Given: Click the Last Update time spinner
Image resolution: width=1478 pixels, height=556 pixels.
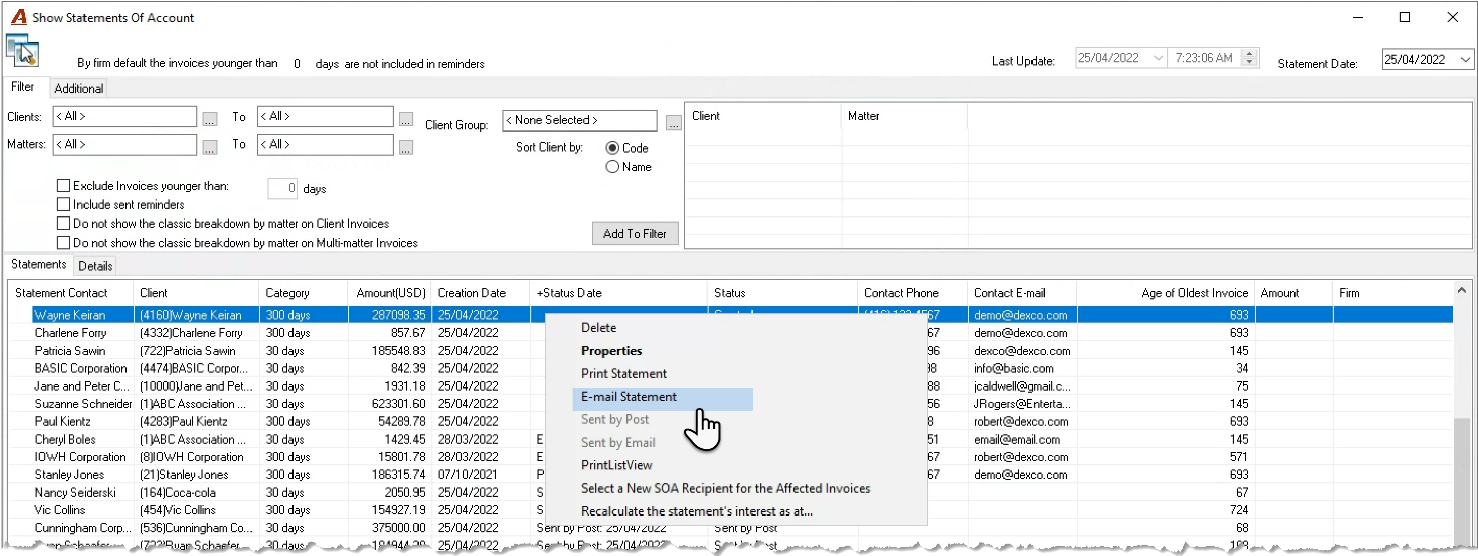Looking at the screenshot, I should [x=1250, y=58].
